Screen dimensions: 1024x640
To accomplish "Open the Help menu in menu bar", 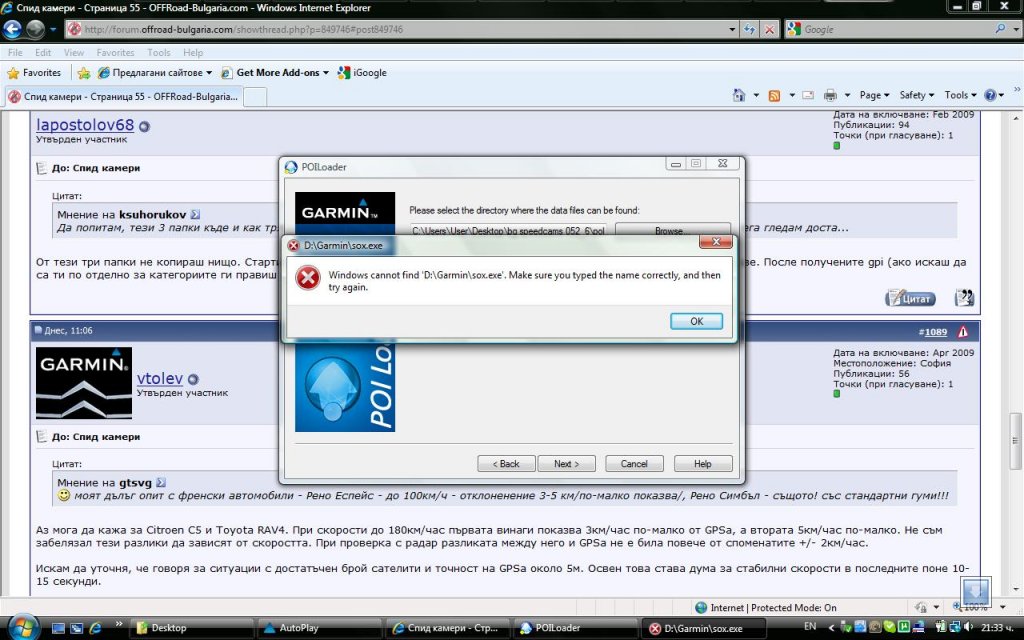I will pyautogui.click(x=193, y=52).
